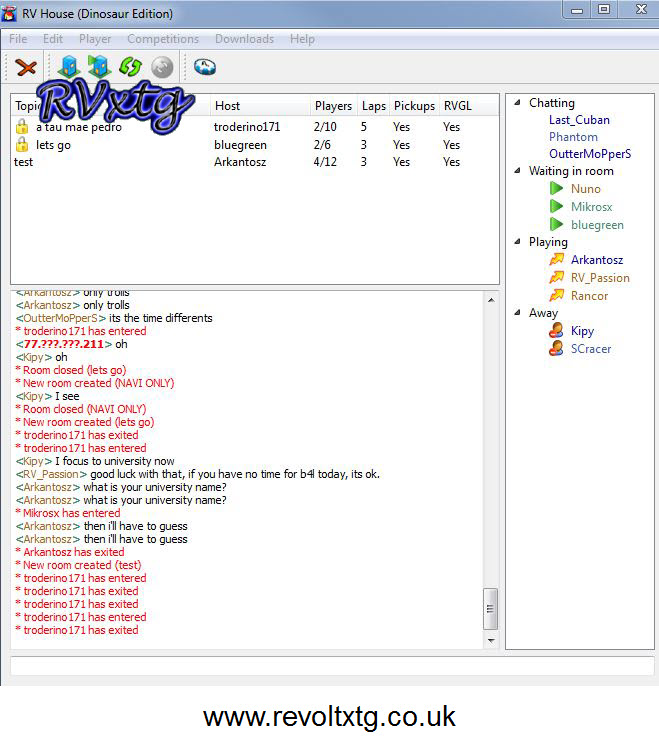Click host name Arkantosz in room list

click(x=240, y=162)
